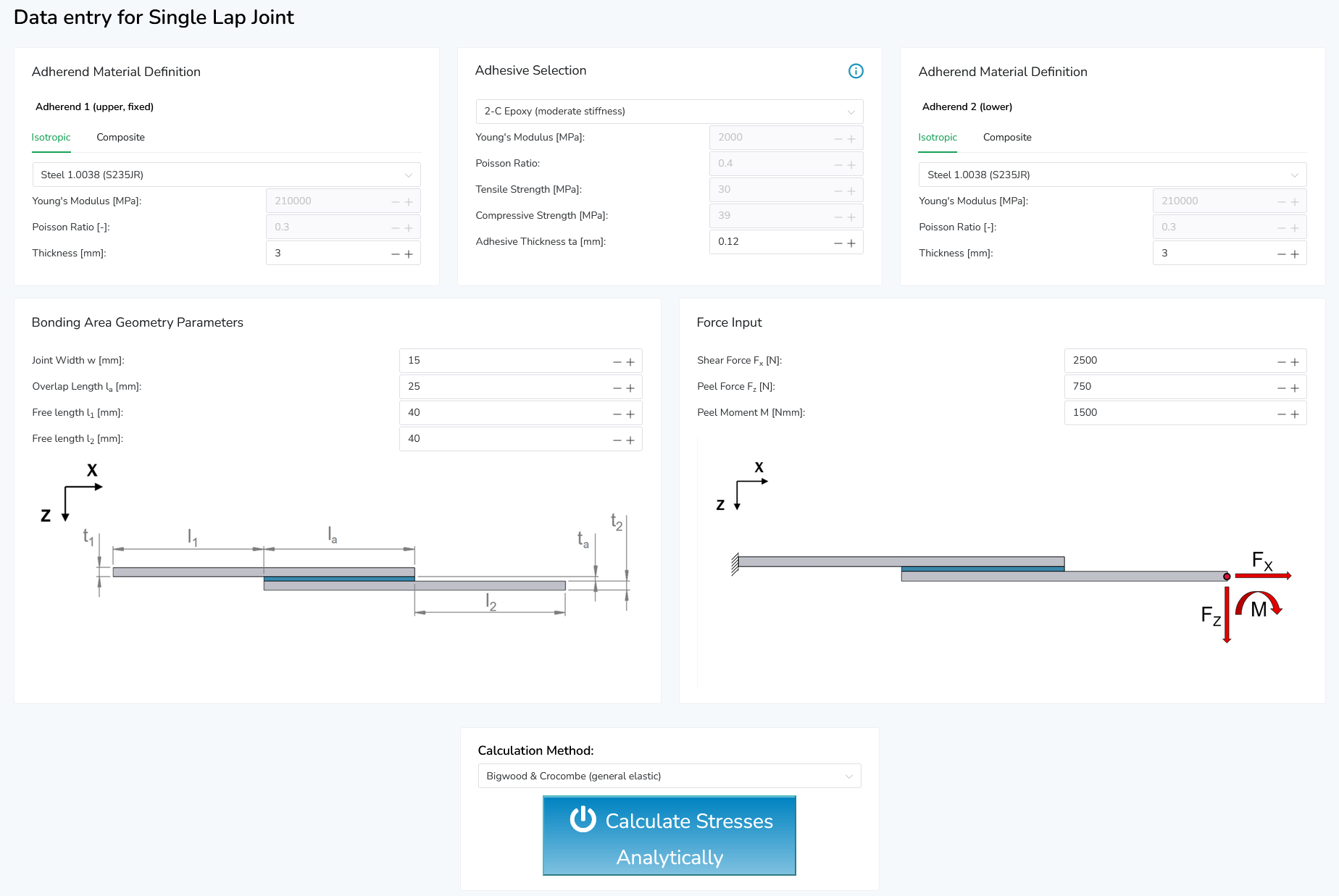Click Shear Force Fx input field
This screenshot has width=1339, height=896.
[x=1185, y=361]
